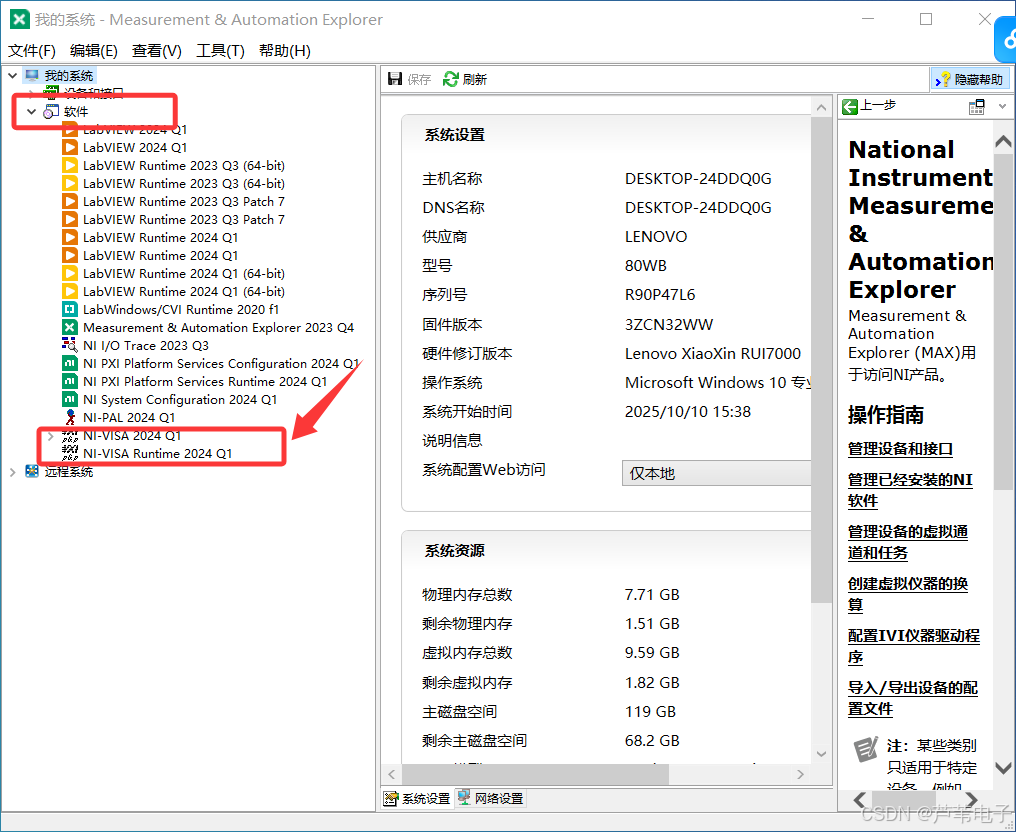The height and width of the screenshot is (832, 1016).
Task: Click the value Lenovo XiaoXin RUI7000
Action: click(x=713, y=353)
